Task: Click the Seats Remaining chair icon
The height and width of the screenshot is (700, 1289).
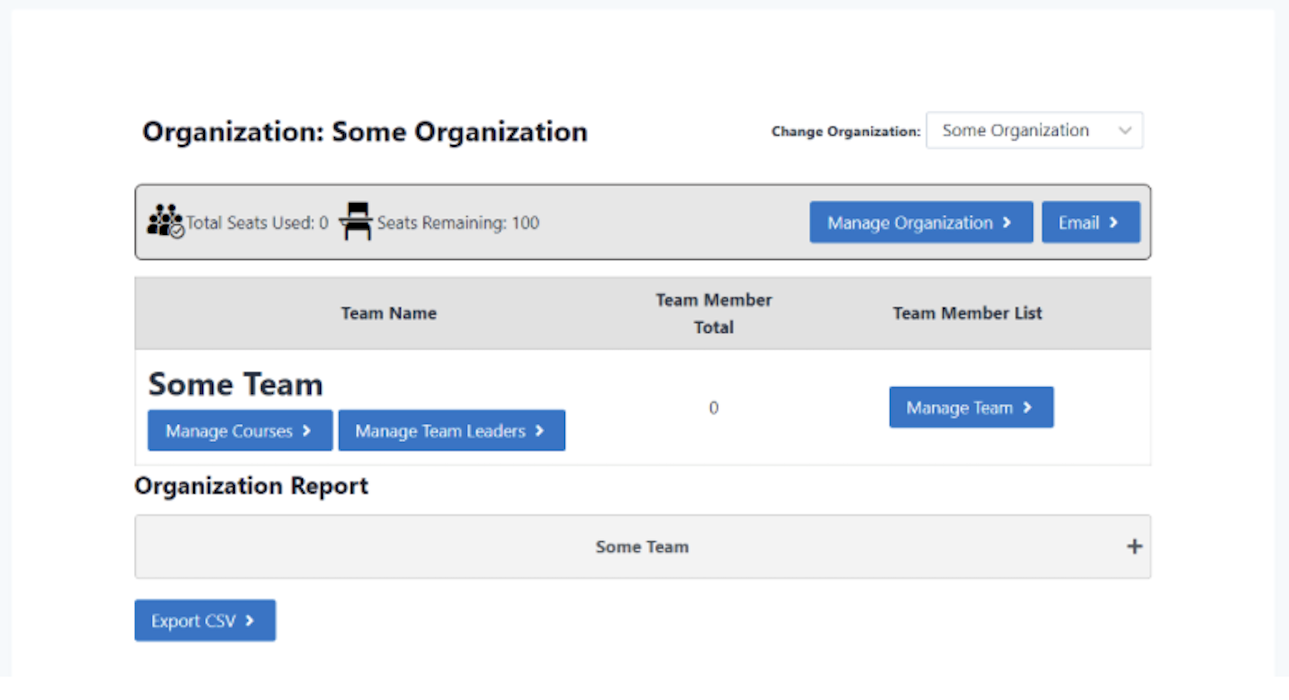Action: [355, 221]
